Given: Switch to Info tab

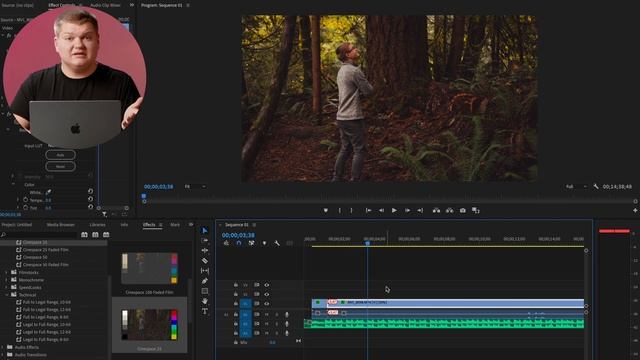Looking at the screenshot, I should (x=124, y=225).
